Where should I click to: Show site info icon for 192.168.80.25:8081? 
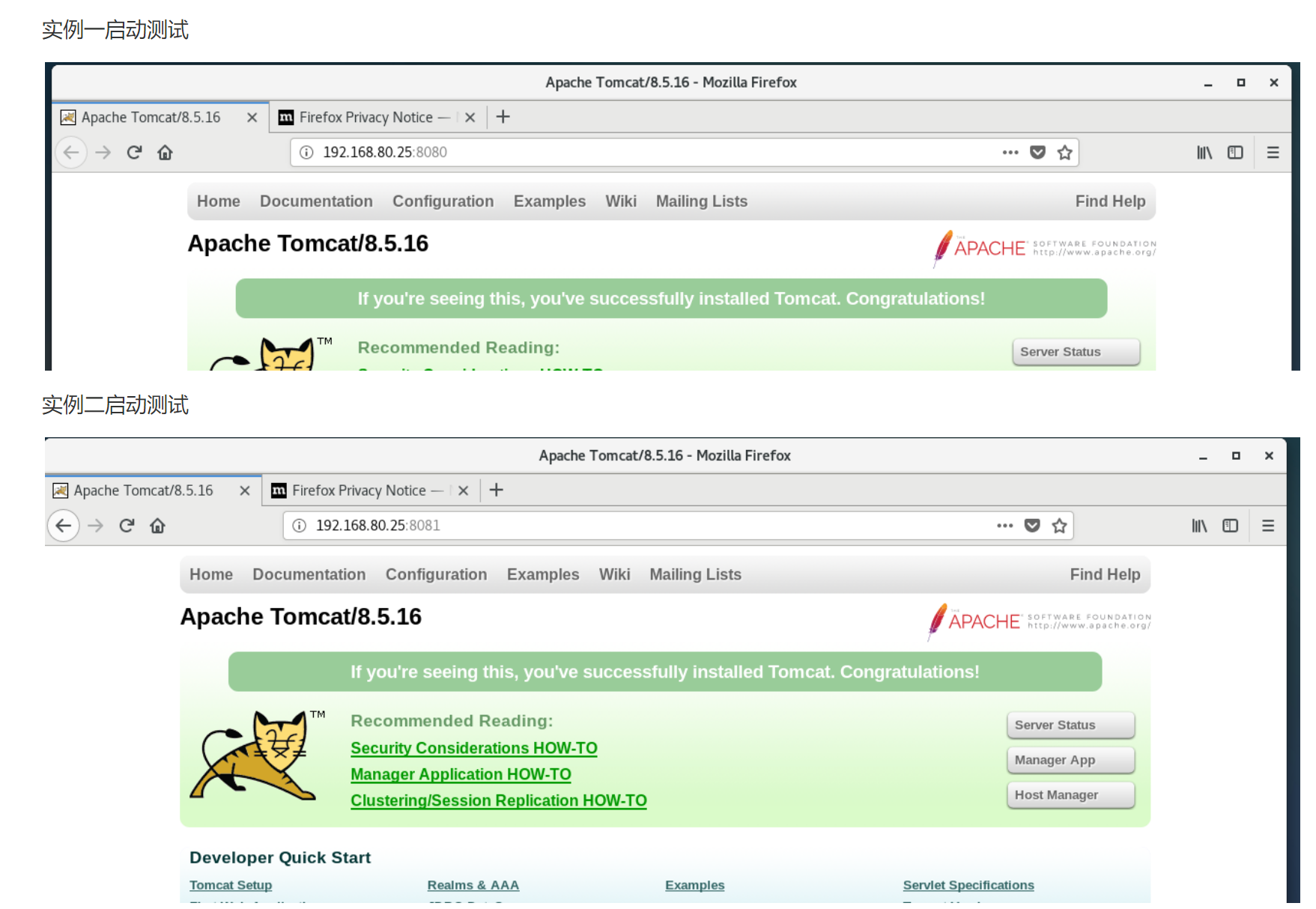click(x=299, y=526)
